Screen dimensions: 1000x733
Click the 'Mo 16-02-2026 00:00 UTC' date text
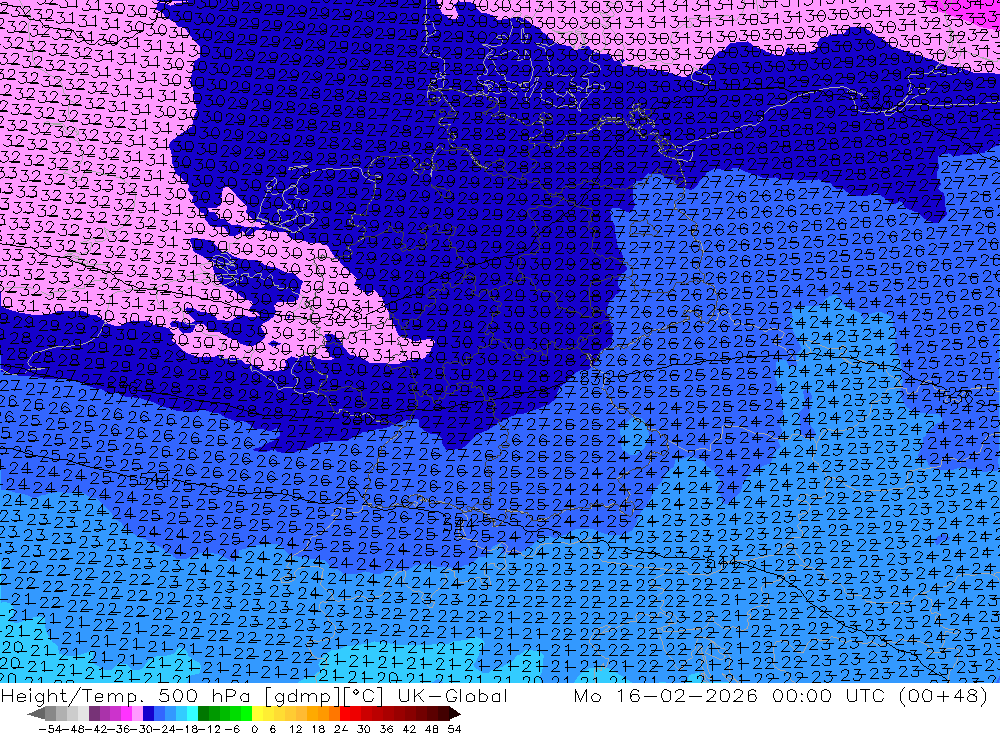coord(732,695)
